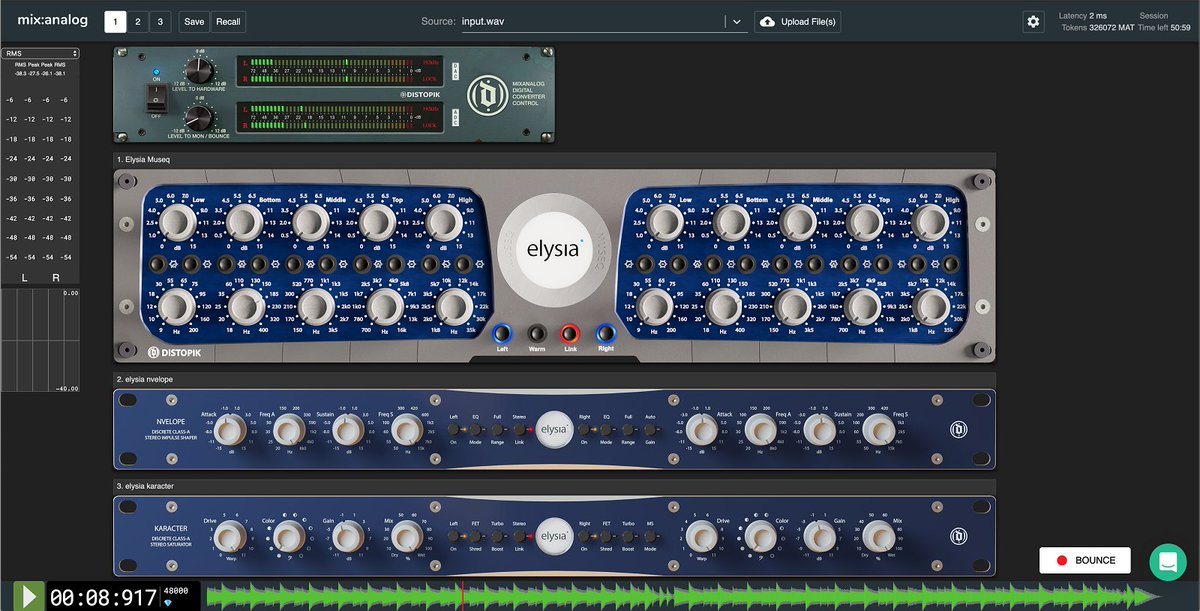Click the Recall button
The image size is (1200, 611).
pyautogui.click(x=228, y=21)
